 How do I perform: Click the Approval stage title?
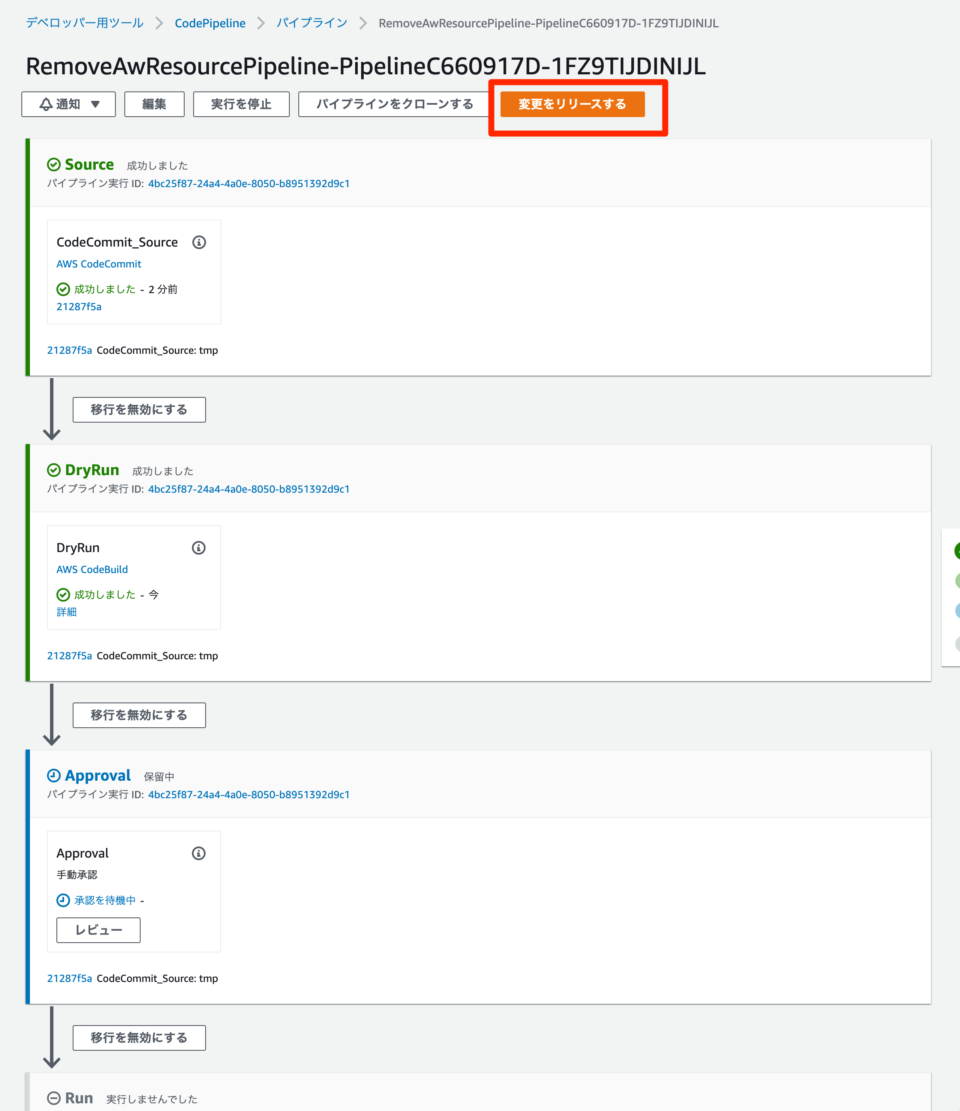(x=98, y=775)
